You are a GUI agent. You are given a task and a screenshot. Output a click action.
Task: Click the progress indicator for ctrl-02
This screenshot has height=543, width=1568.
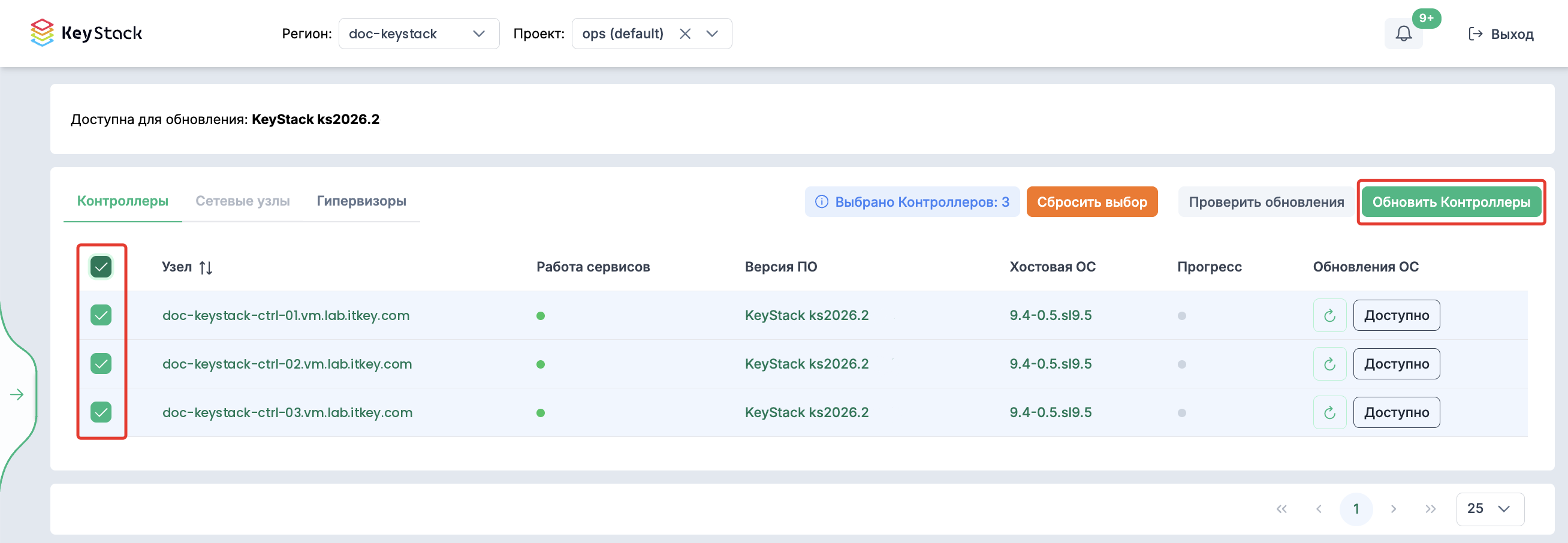point(1182,364)
